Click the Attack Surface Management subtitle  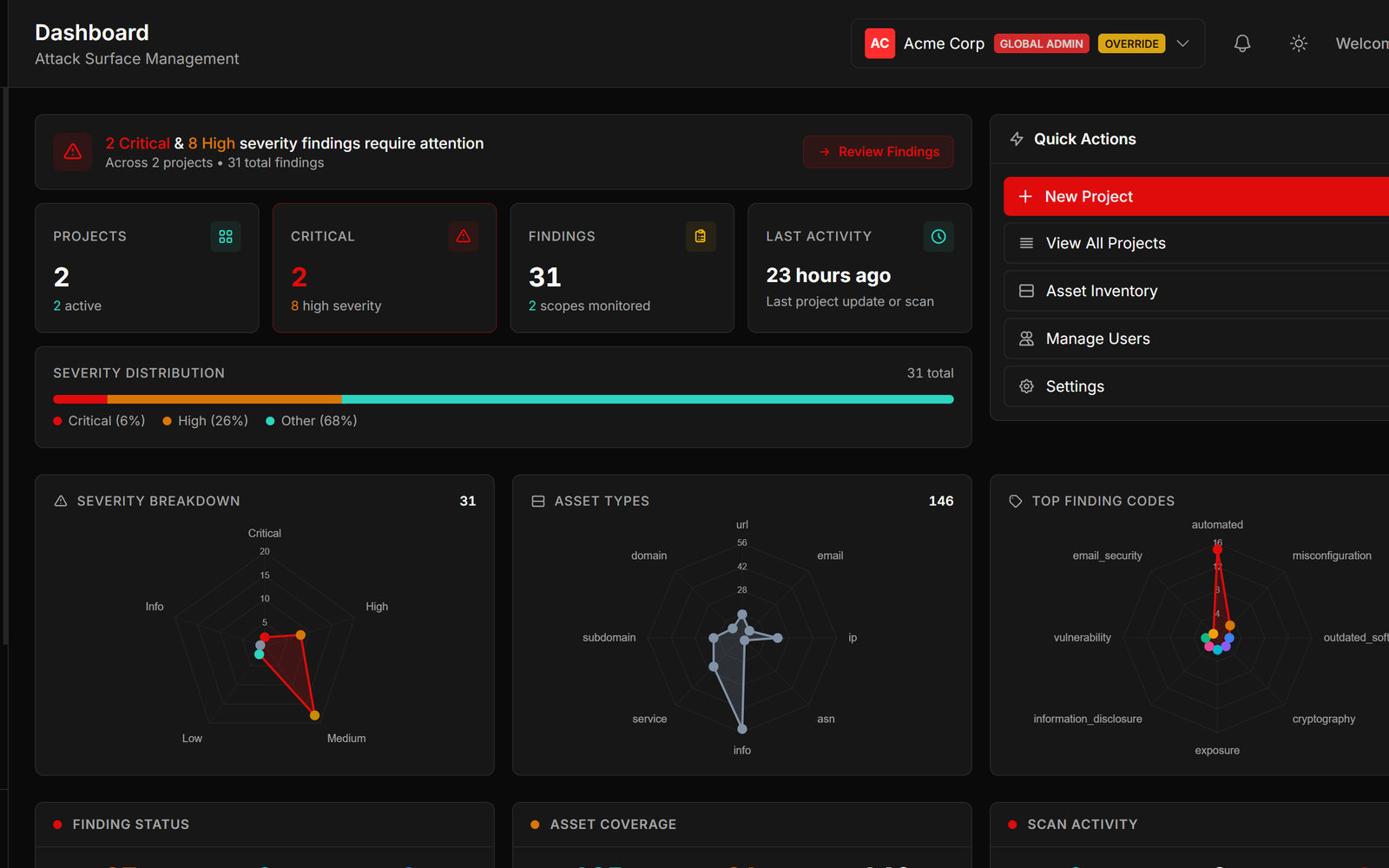tap(137, 59)
